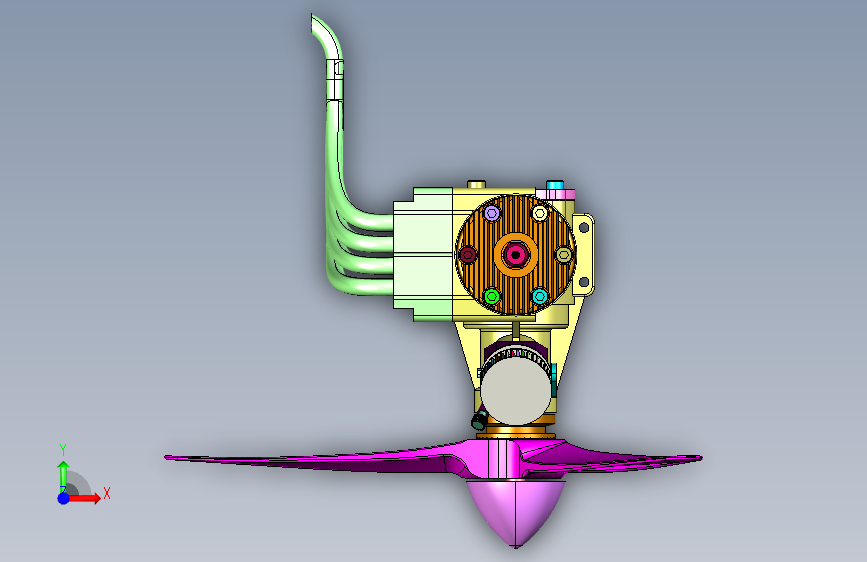Select the cyan cap atop the engine

(x=555, y=185)
